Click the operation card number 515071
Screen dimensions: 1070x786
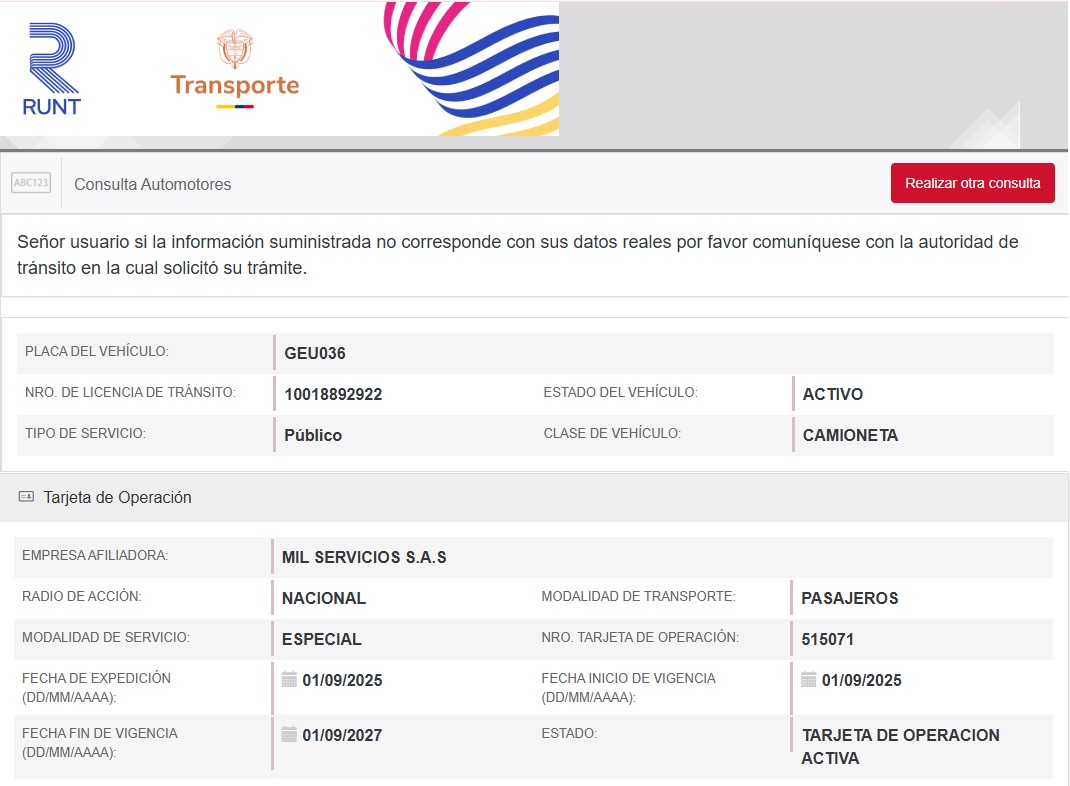[x=827, y=639]
